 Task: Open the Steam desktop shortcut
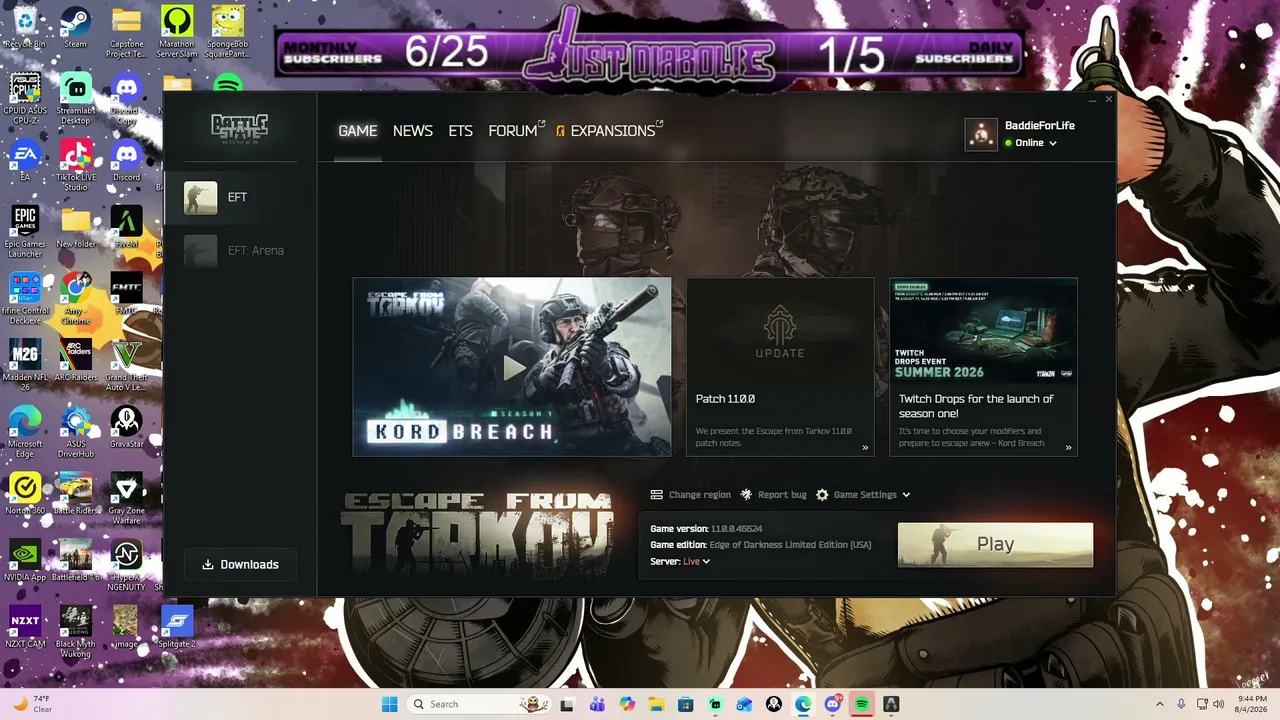[x=75, y=27]
